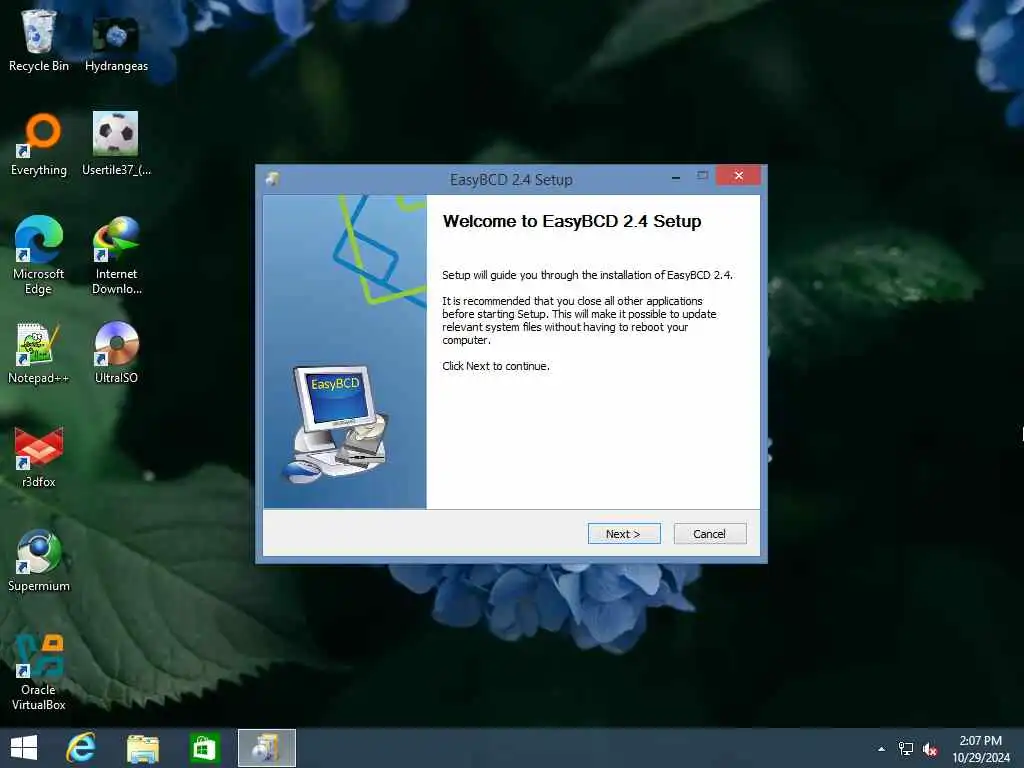The height and width of the screenshot is (768, 1024).
Task: Click Next to continue setup
Action: 624,534
